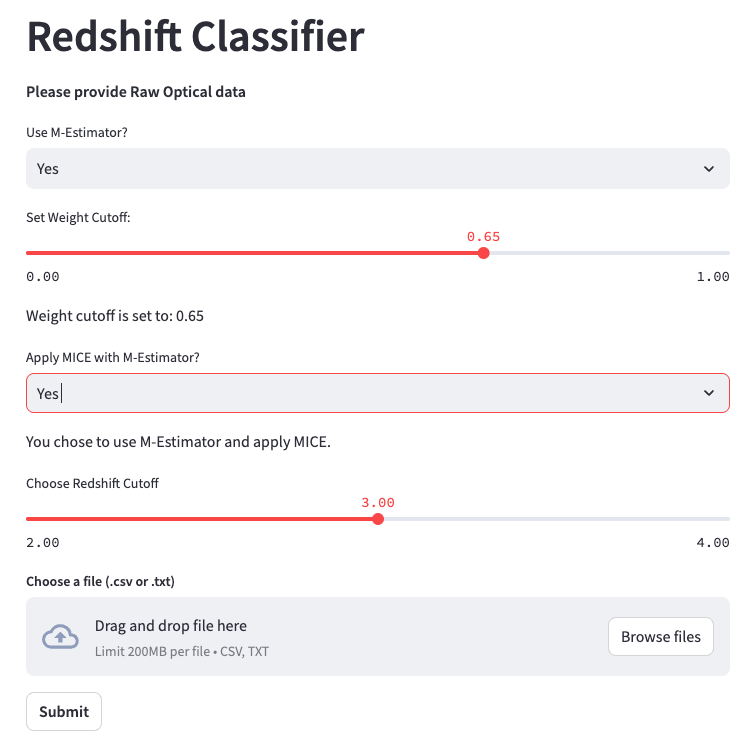Click the gray unfilled track of Weight Cutoff slider
The image size is (755, 751).
[x=610, y=253]
